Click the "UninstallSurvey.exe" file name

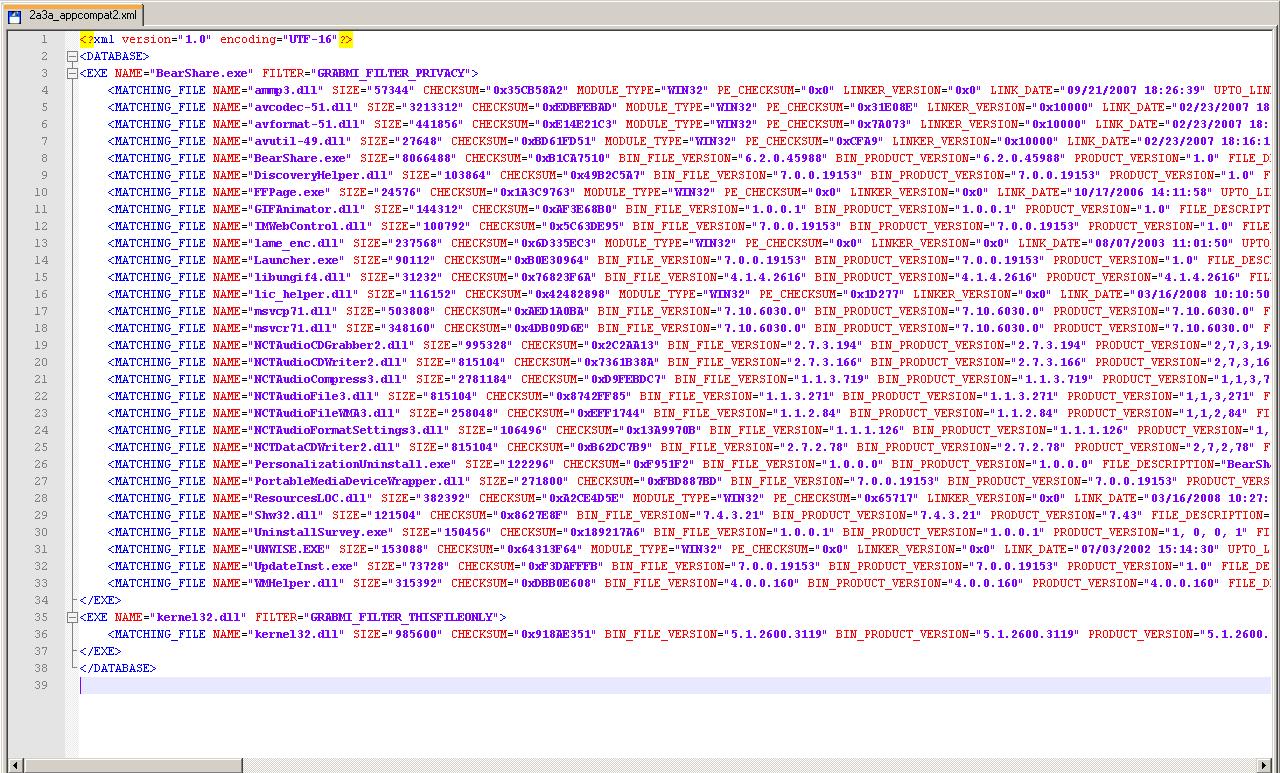tap(320, 532)
